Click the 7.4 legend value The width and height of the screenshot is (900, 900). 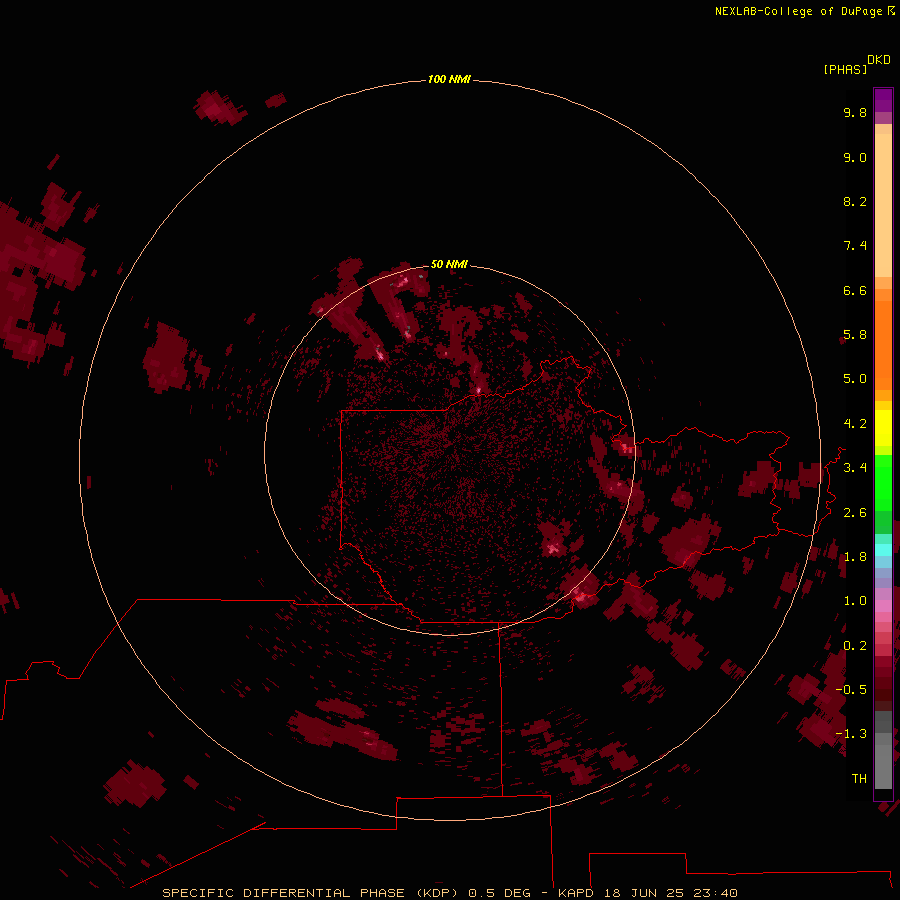855,246
